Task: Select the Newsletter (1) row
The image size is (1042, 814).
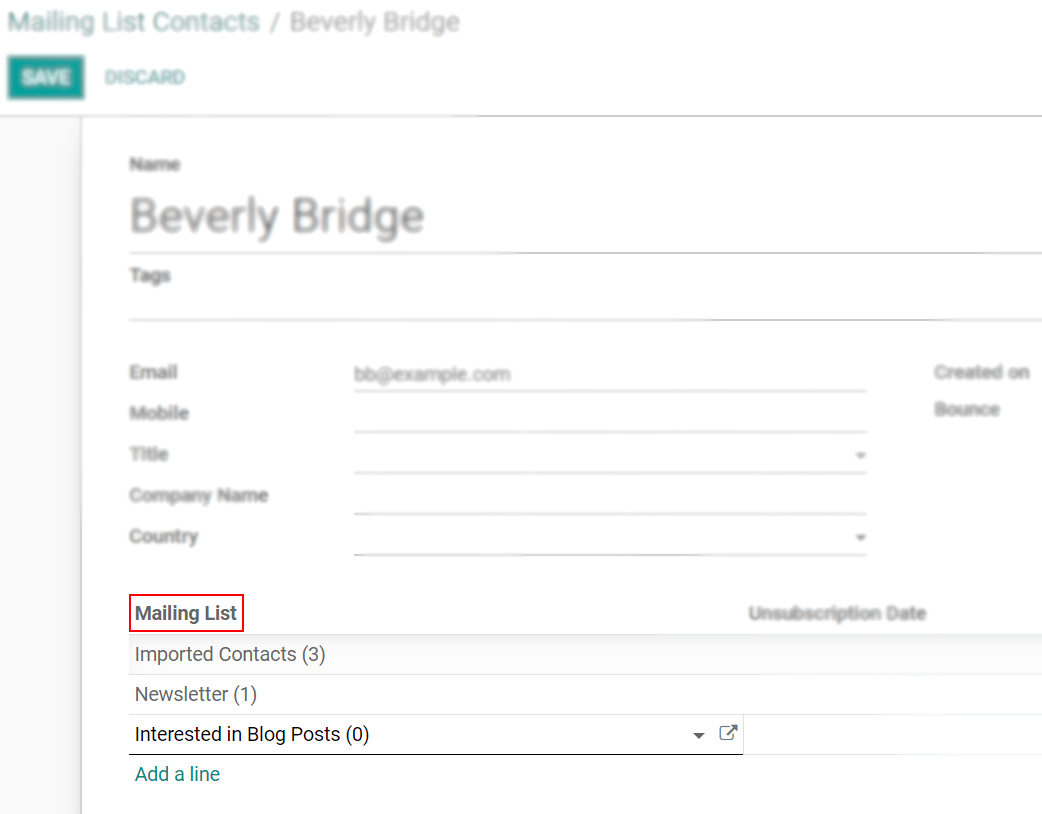Action: 196,694
